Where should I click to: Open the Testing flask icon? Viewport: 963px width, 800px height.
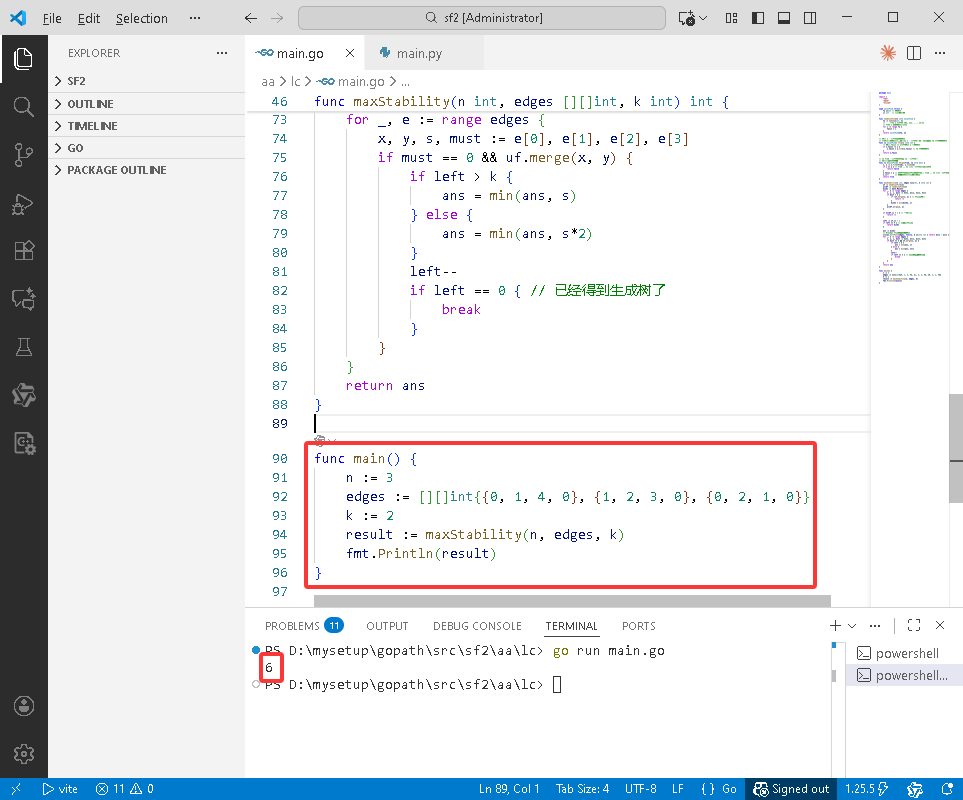pos(23,347)
